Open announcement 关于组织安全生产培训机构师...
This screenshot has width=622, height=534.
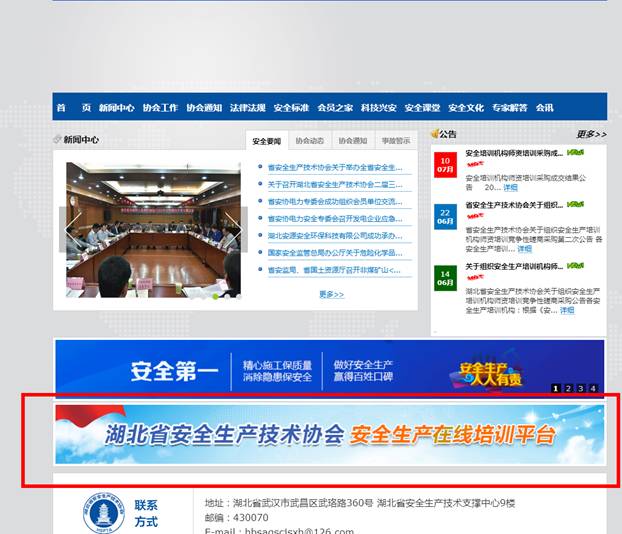point(514,267)
